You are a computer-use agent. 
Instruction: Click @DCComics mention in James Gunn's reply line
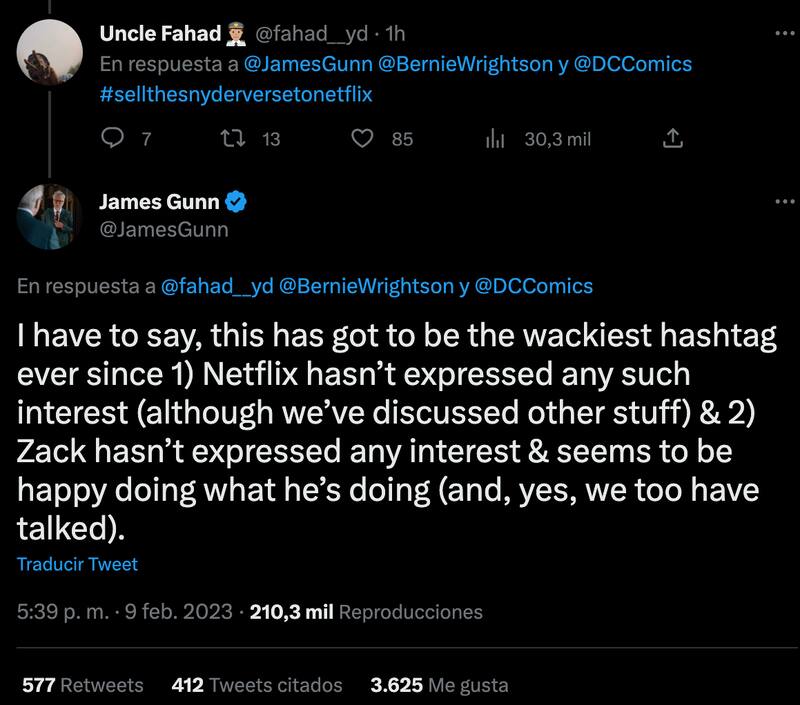pos(533,286)
